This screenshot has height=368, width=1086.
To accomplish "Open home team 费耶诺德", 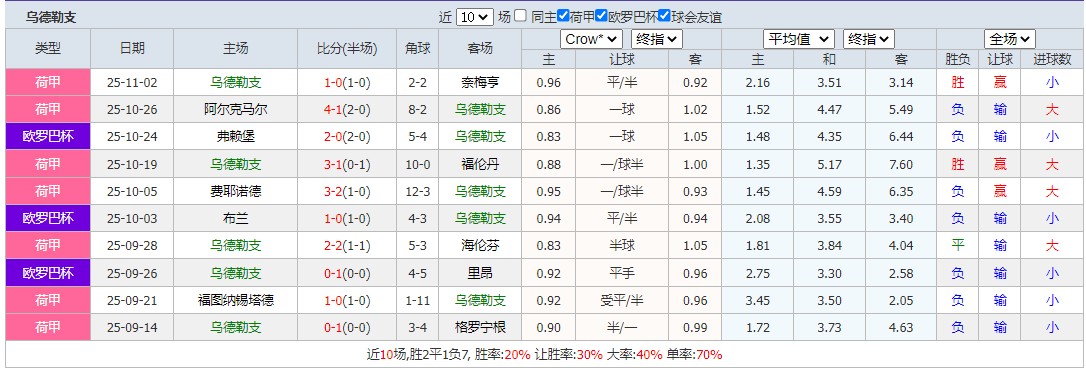I will [236, 191].
